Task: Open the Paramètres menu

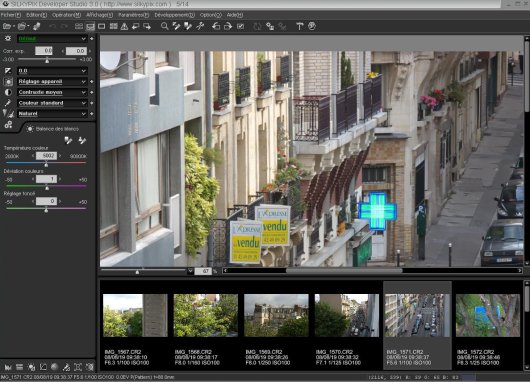Action: coord(134,15)
